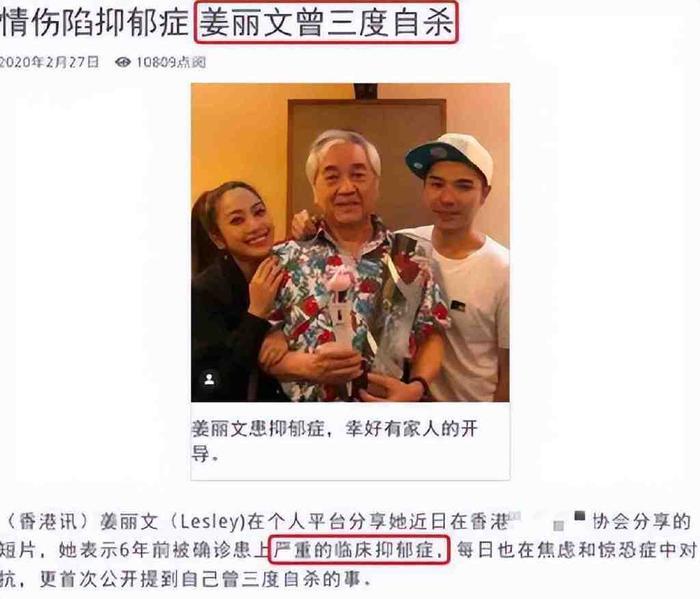Click the highlighted phrase 严重的临床抑郁症

[x=359, y=549]
